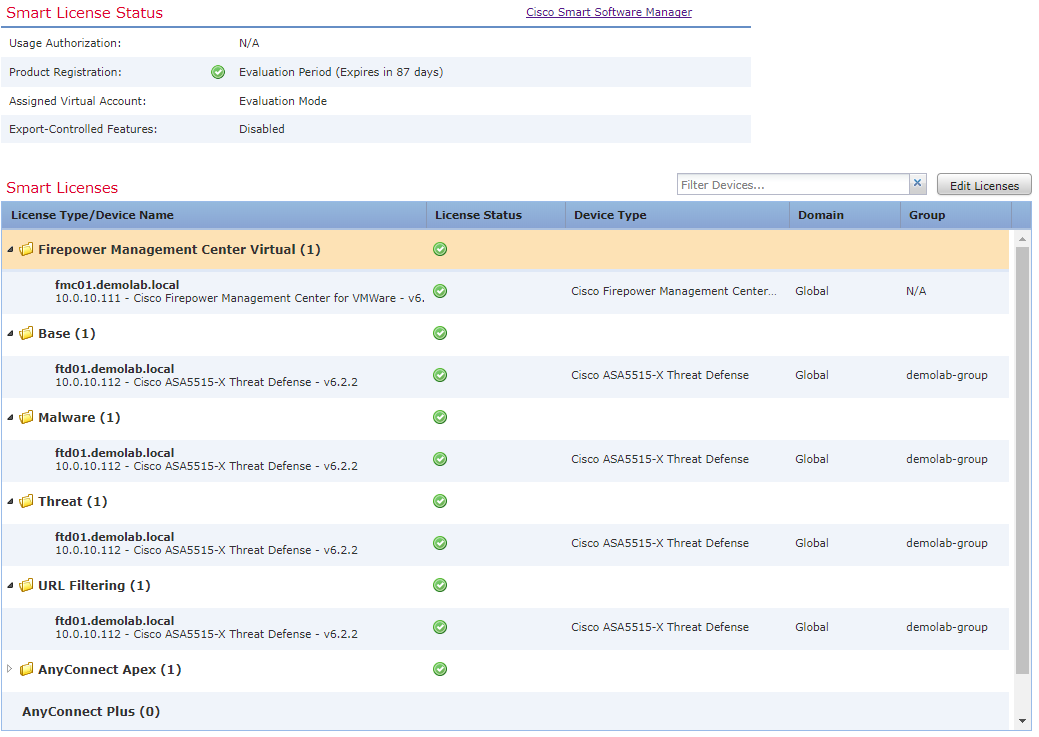Click demolab-group cell in the Base device row
This screenshot has width=1039, height=737.
tap(947, 375)
